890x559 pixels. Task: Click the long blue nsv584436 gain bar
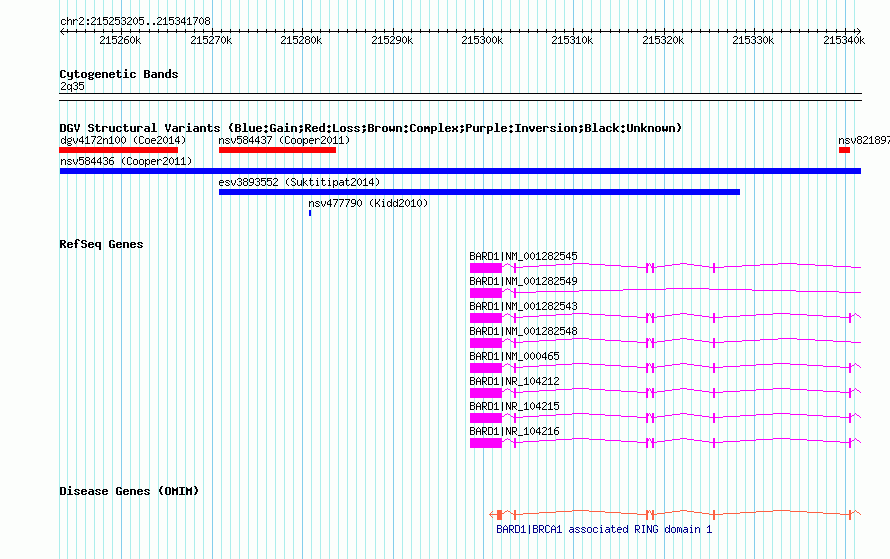[x=460, y=171]
